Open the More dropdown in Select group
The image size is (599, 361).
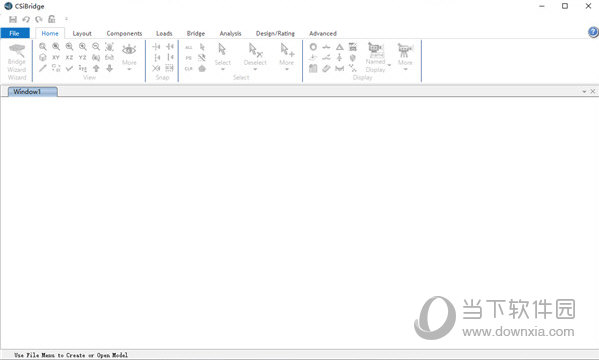click(287, 57)
